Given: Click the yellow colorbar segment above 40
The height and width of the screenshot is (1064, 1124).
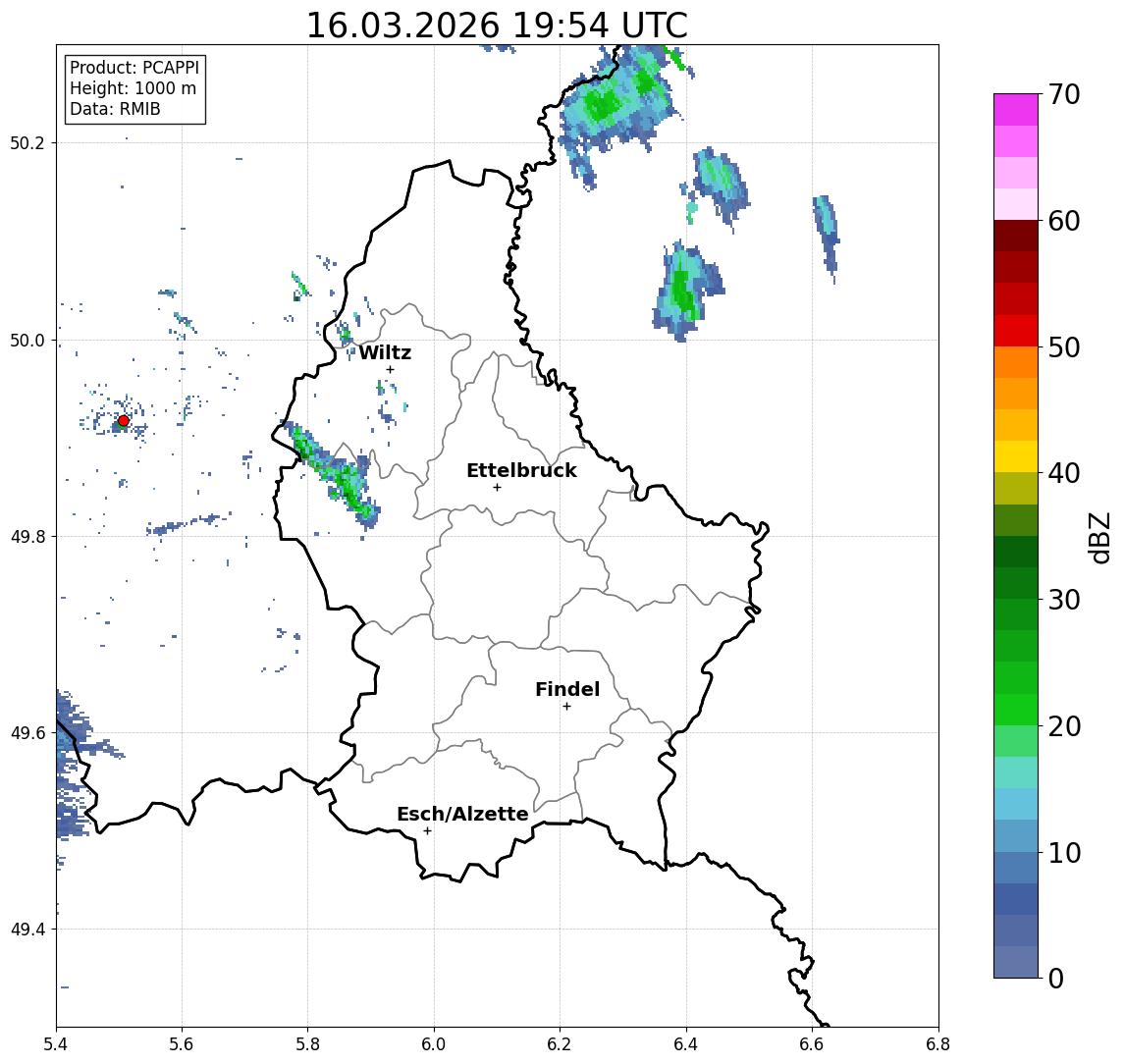Looking at the screenshot, I should [1016, 456].
